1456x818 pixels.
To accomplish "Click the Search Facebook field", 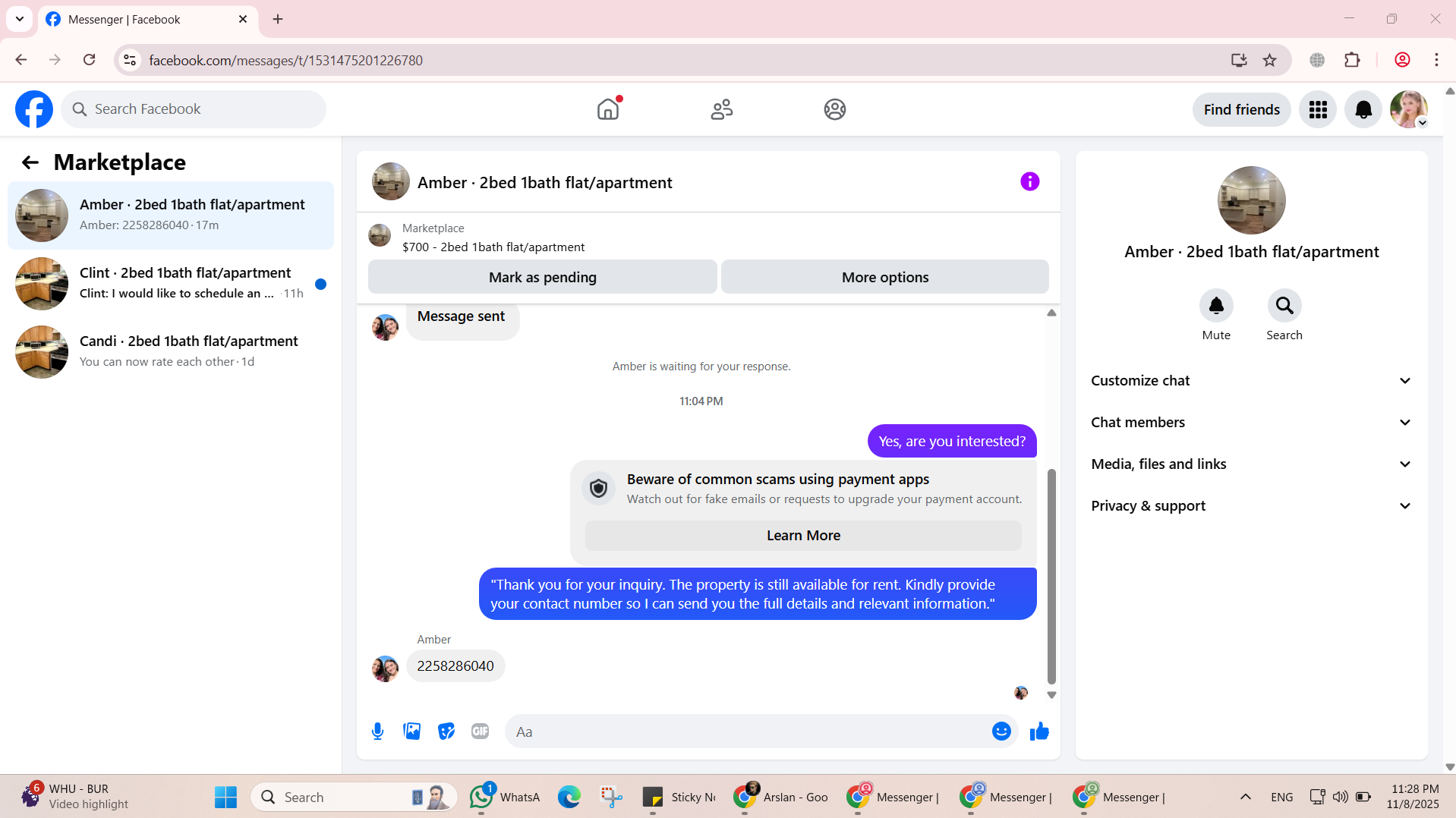I will 194,109.
